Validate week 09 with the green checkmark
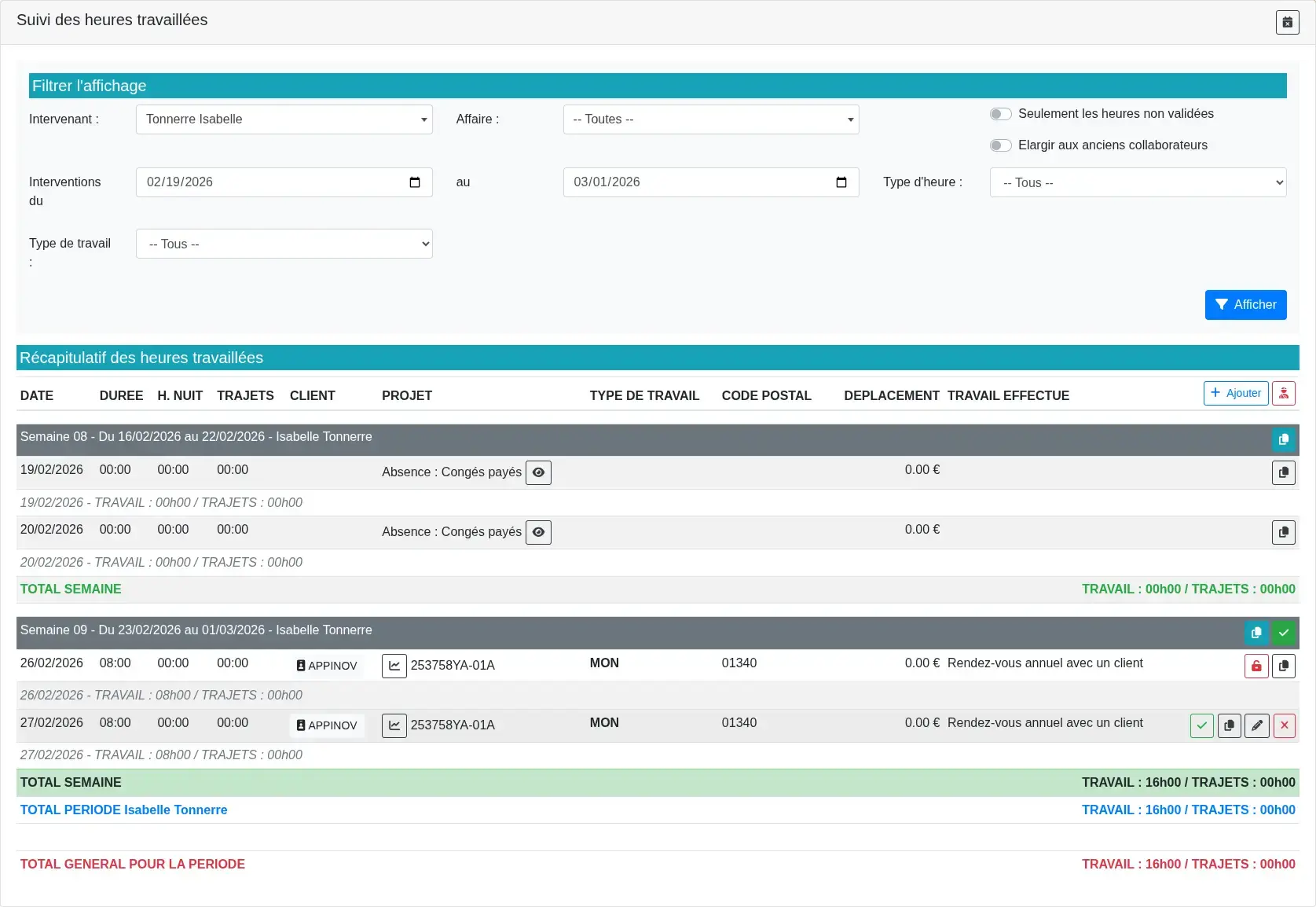1316x907 pixels. [x=1284, y=633]
